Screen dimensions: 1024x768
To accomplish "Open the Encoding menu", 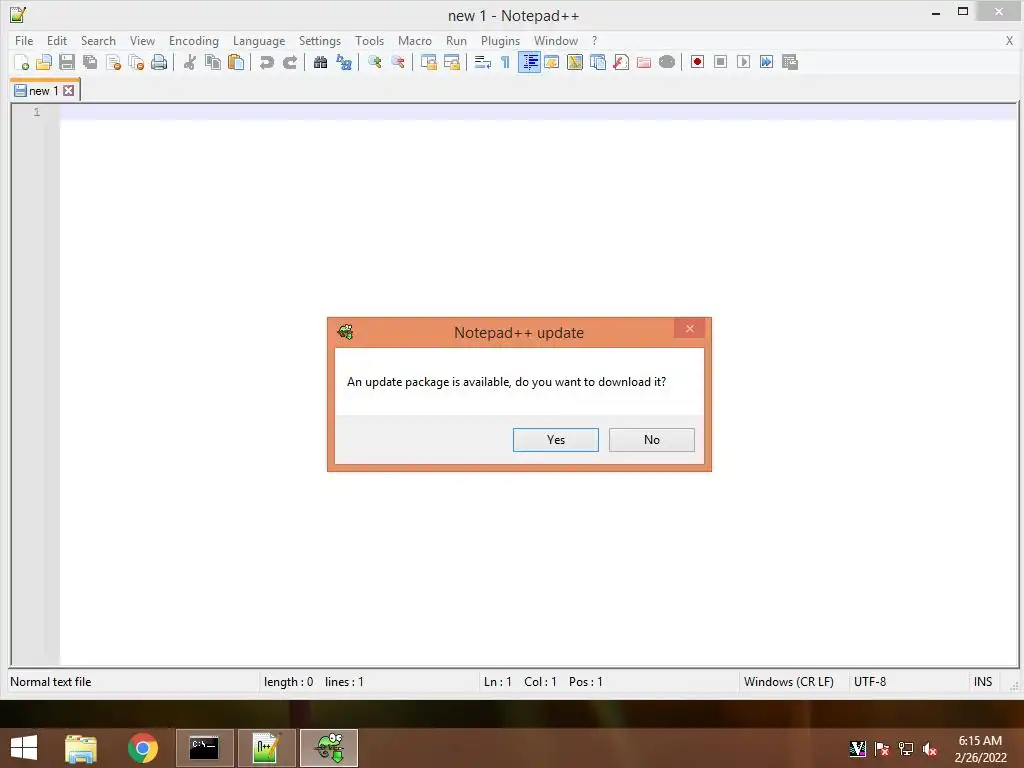I will 194,40.
